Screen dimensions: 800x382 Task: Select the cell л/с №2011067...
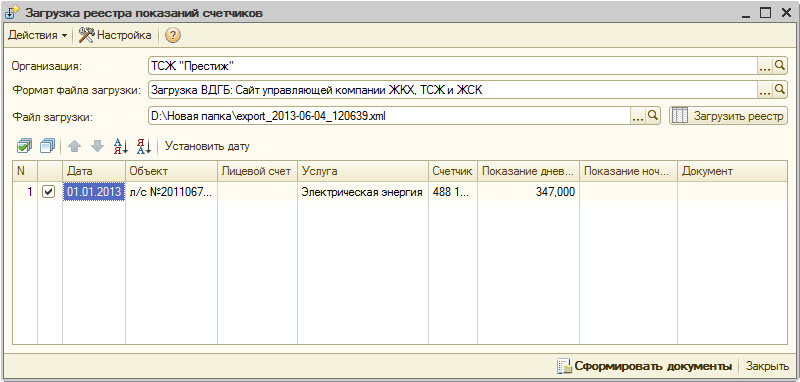(171, 192)
